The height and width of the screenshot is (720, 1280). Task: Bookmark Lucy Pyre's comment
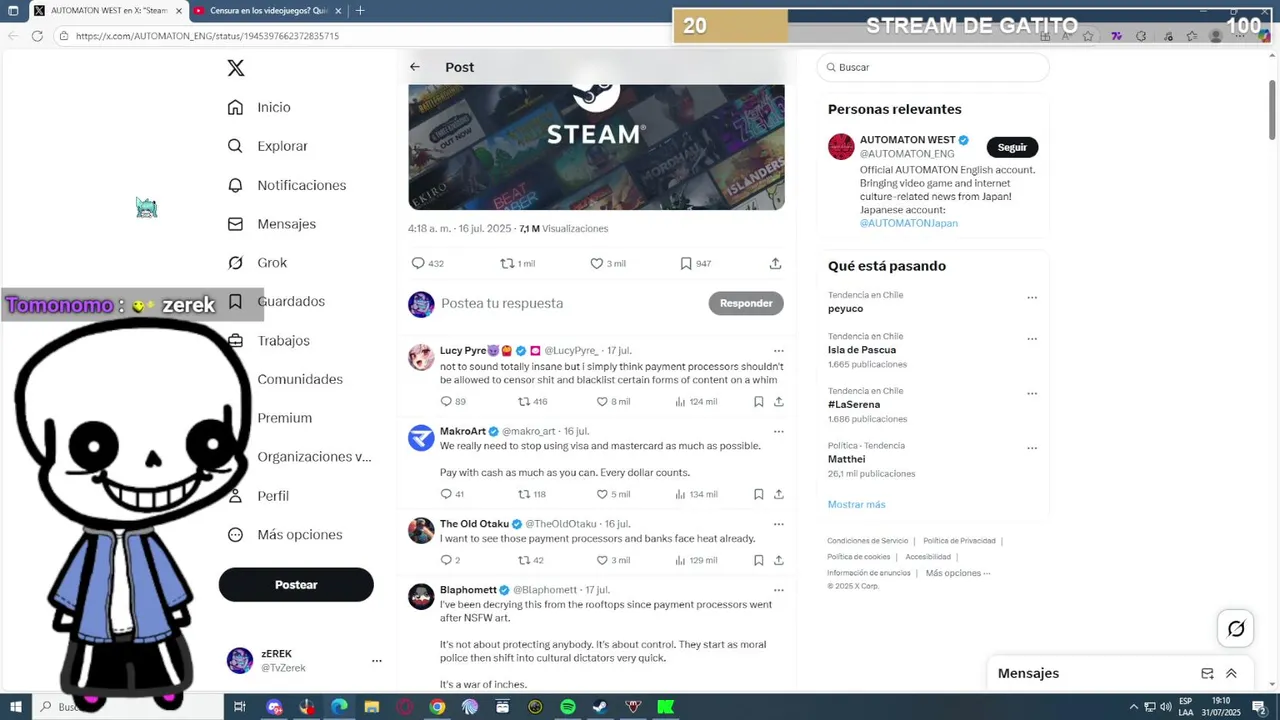759,402
